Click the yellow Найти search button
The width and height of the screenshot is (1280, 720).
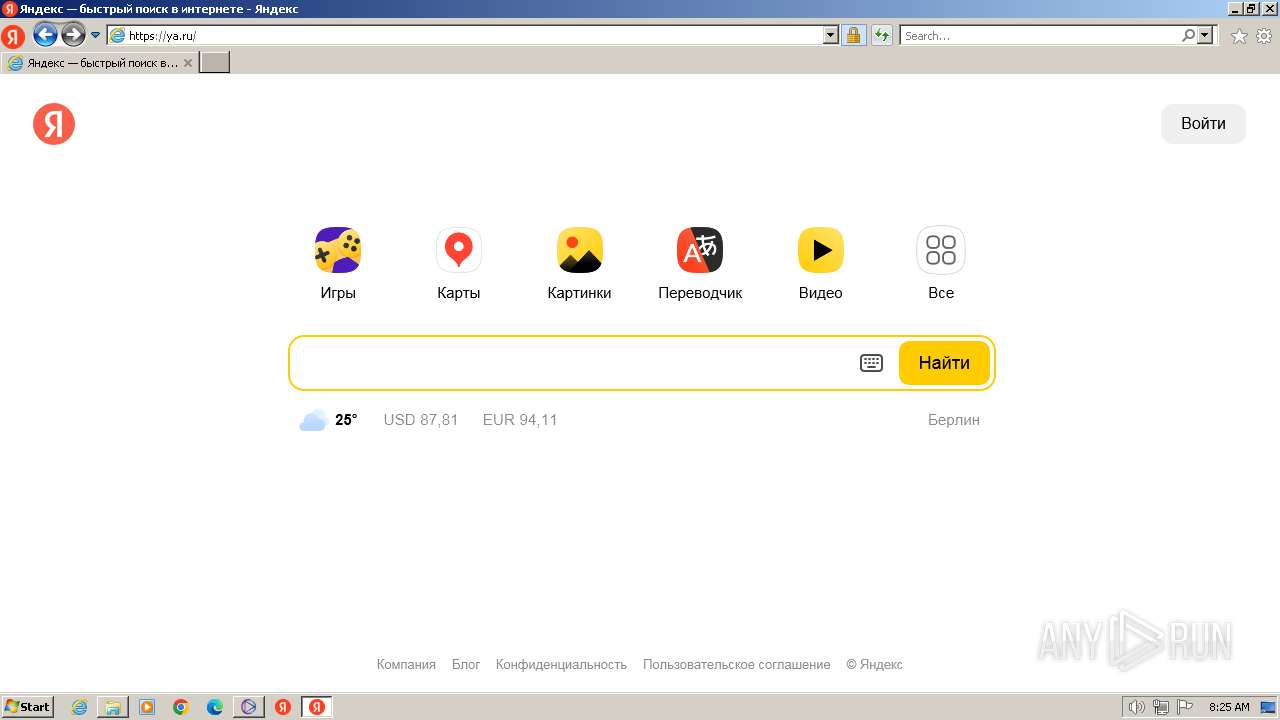(944, 363)
